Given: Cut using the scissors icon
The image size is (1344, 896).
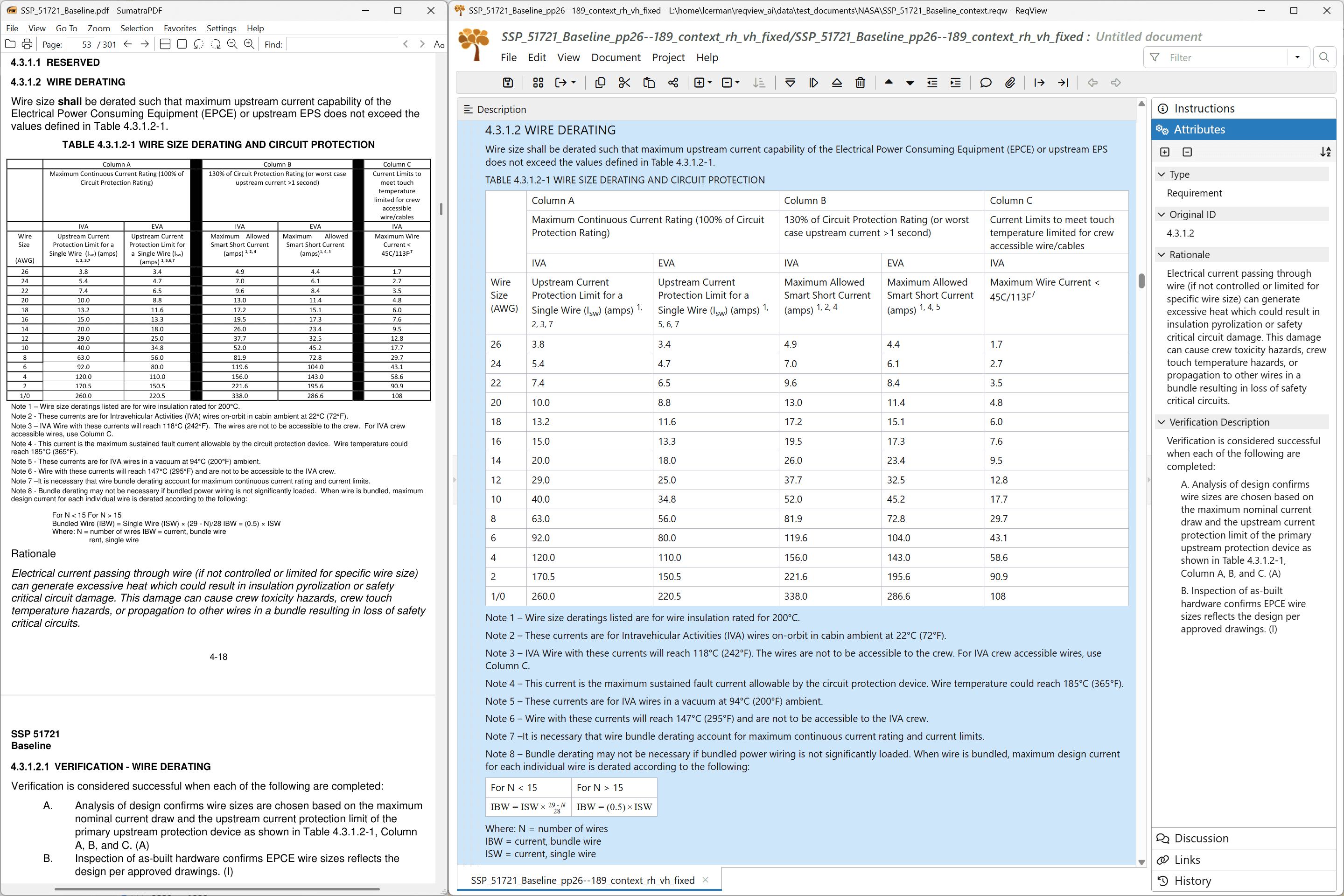Looking at the screenshot, I should click(x=624, y=83).
